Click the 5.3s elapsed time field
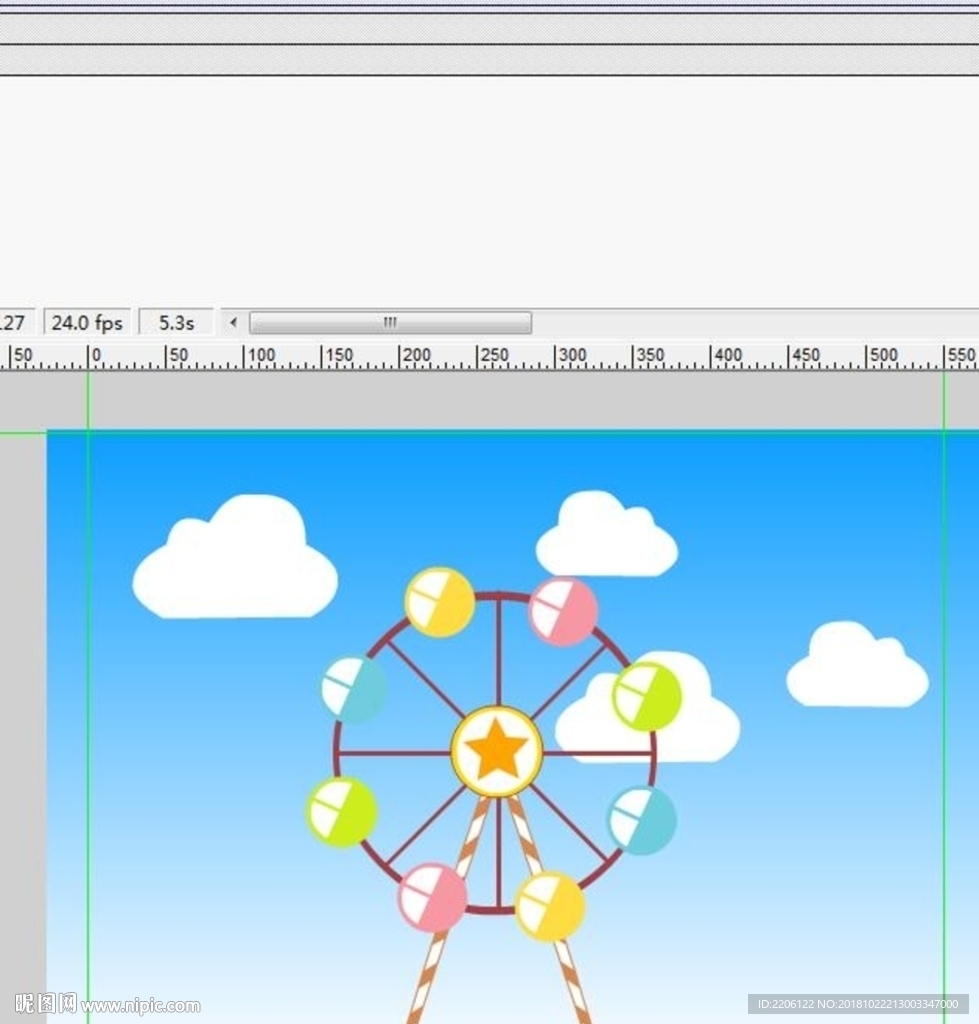Viewport: 979px width, 1024px height. 176,323
